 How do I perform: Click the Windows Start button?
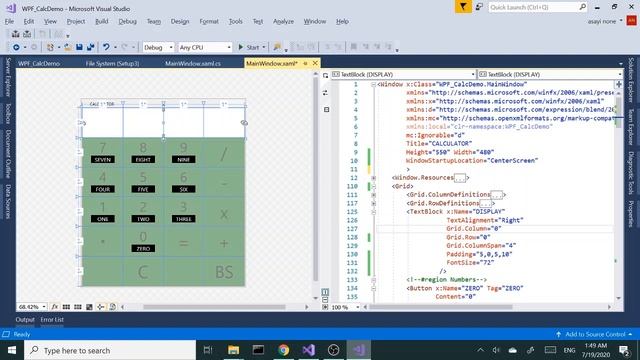point(12,350)
